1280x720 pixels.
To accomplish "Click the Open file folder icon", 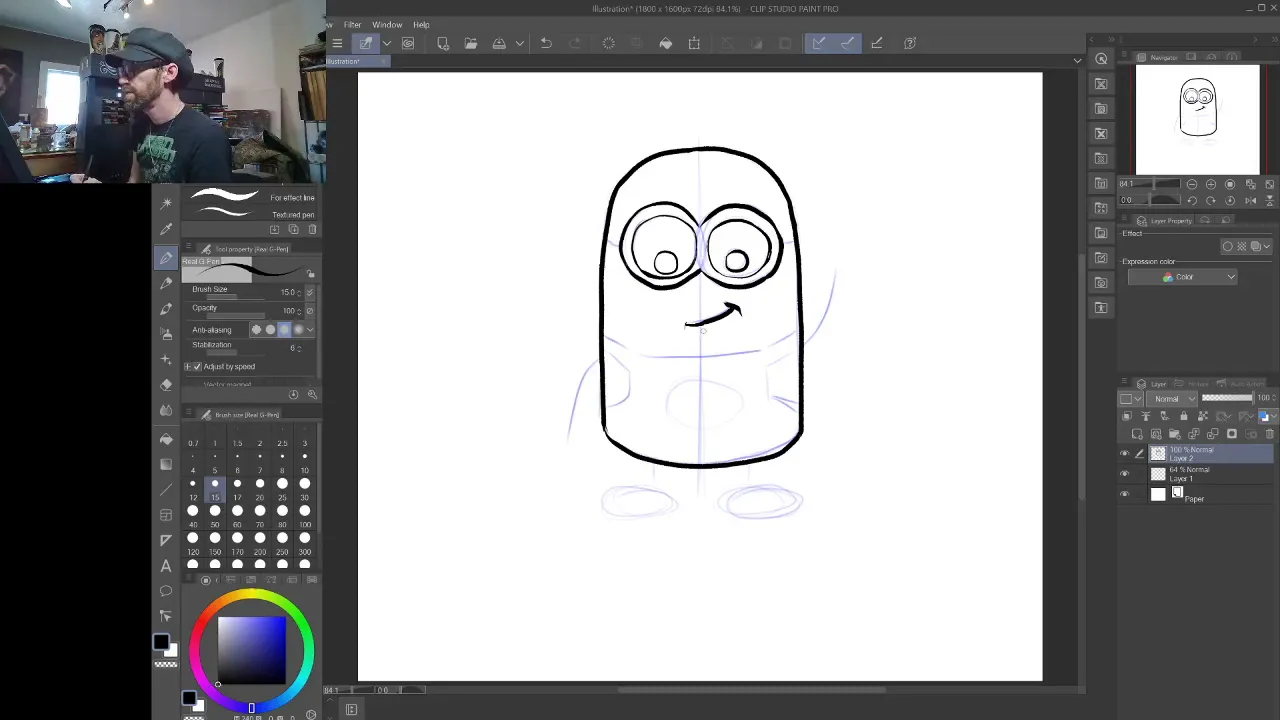I will point(470,43).
